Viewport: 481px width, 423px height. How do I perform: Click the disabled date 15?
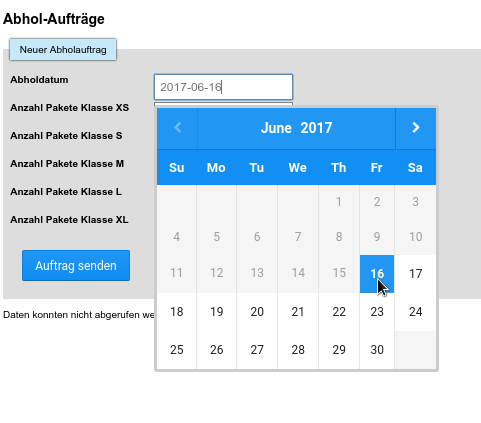tap(339, 273)
